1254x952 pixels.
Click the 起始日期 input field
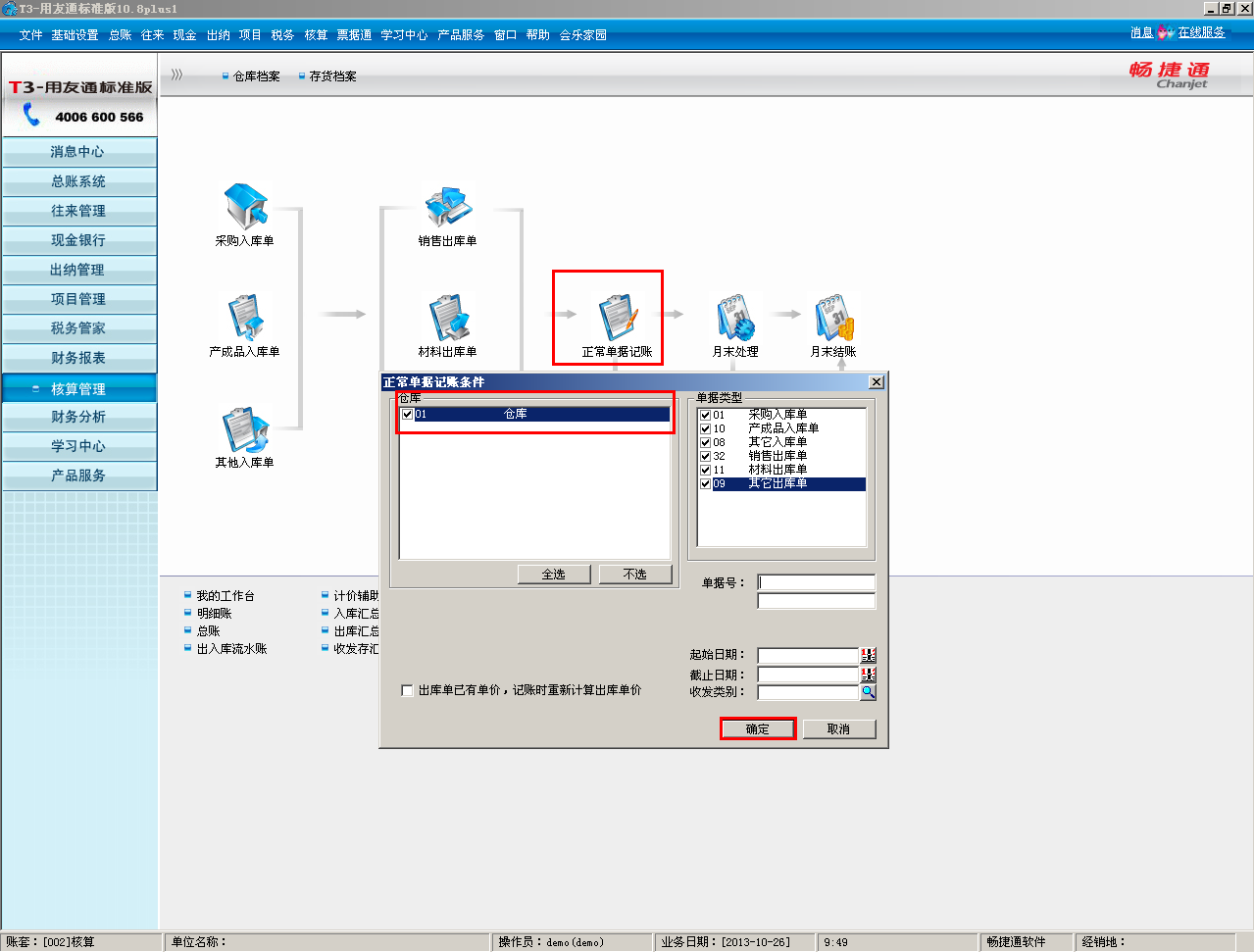point(809,655)
